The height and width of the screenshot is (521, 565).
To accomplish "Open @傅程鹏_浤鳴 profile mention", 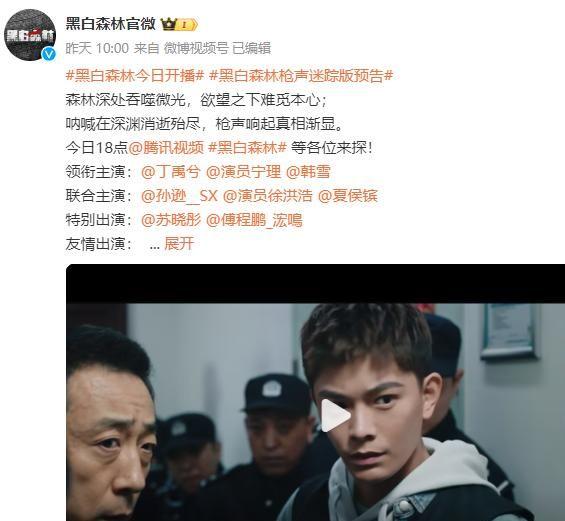I will pos(254,220).
